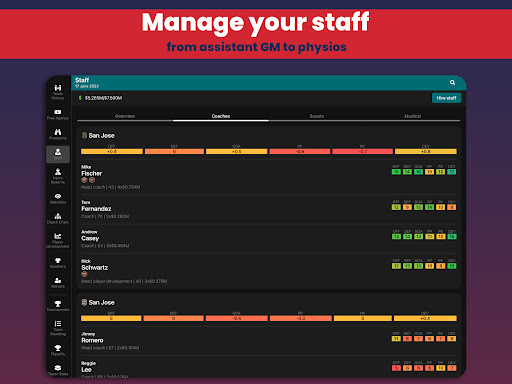Click Fischer's teal DEV rating box

(452, 172)
